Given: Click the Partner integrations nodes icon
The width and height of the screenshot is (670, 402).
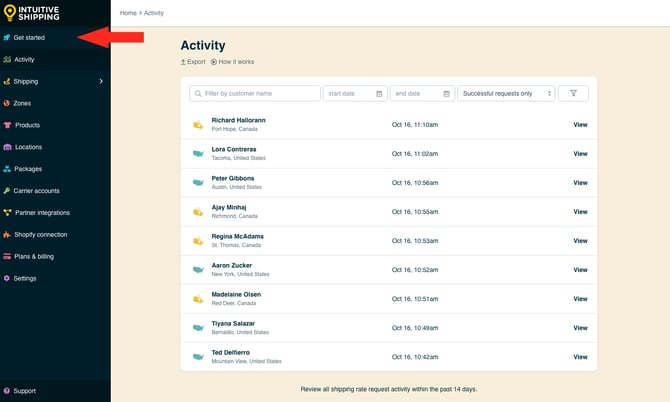Looking at the screenshot, I should pyautogui.click(x=7, y=212).
